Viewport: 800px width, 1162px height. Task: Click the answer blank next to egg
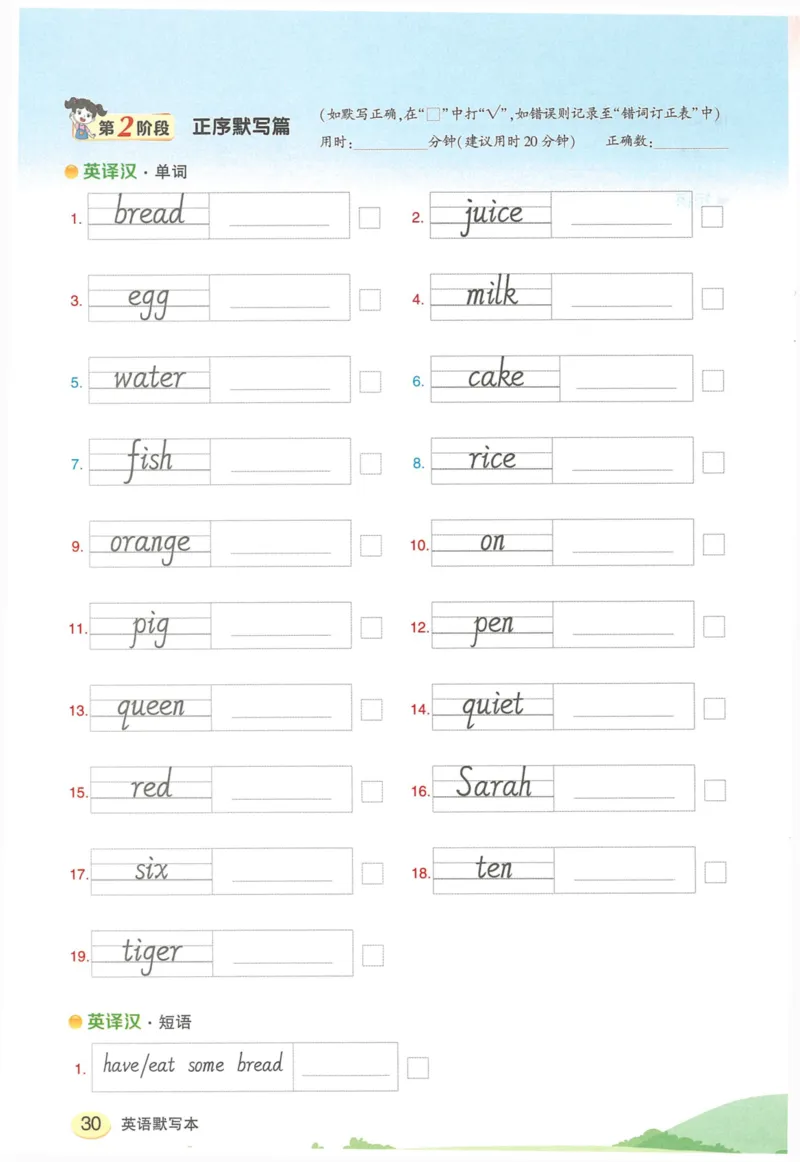280,304
